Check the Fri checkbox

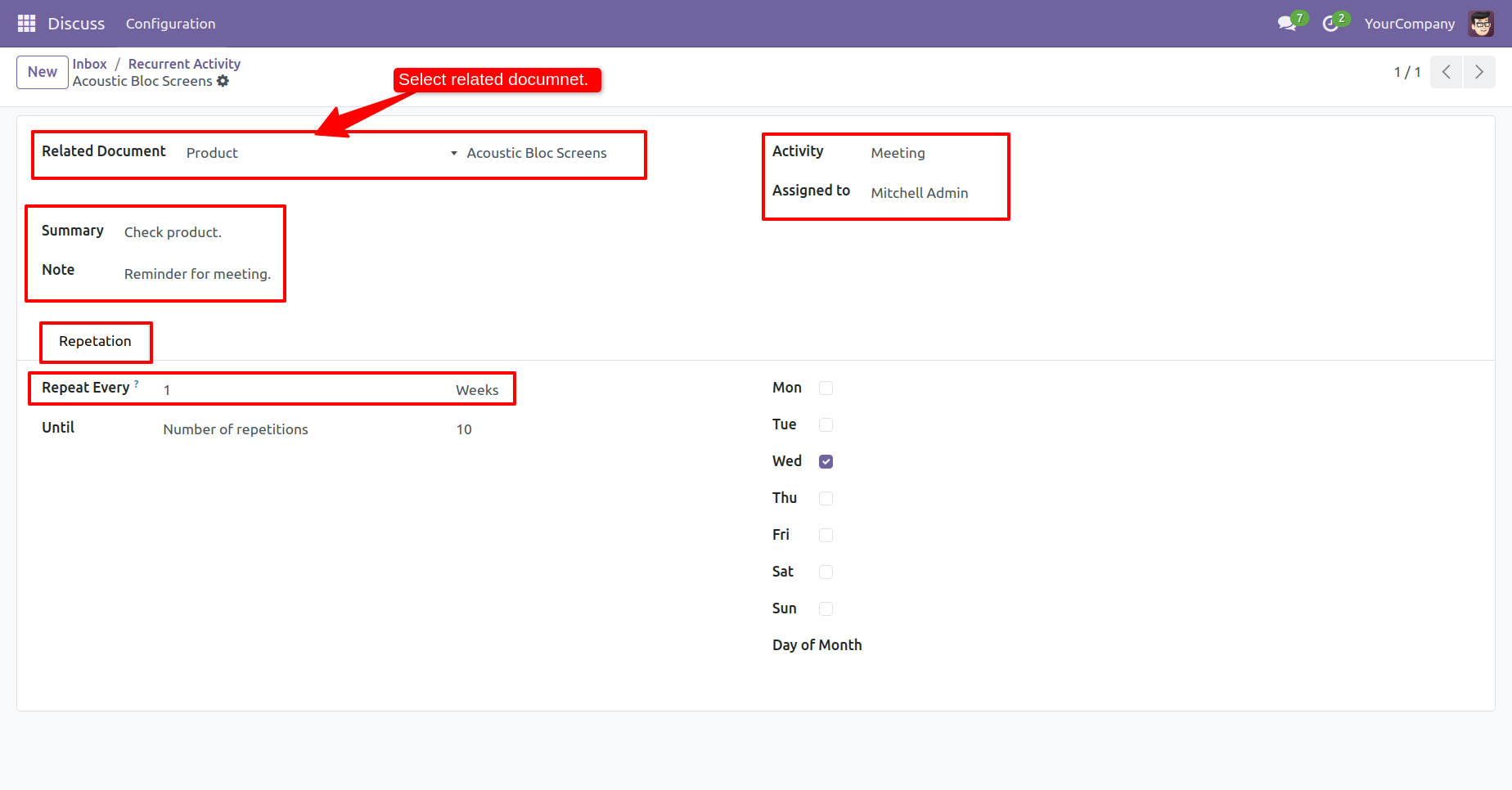coord(826,535)
